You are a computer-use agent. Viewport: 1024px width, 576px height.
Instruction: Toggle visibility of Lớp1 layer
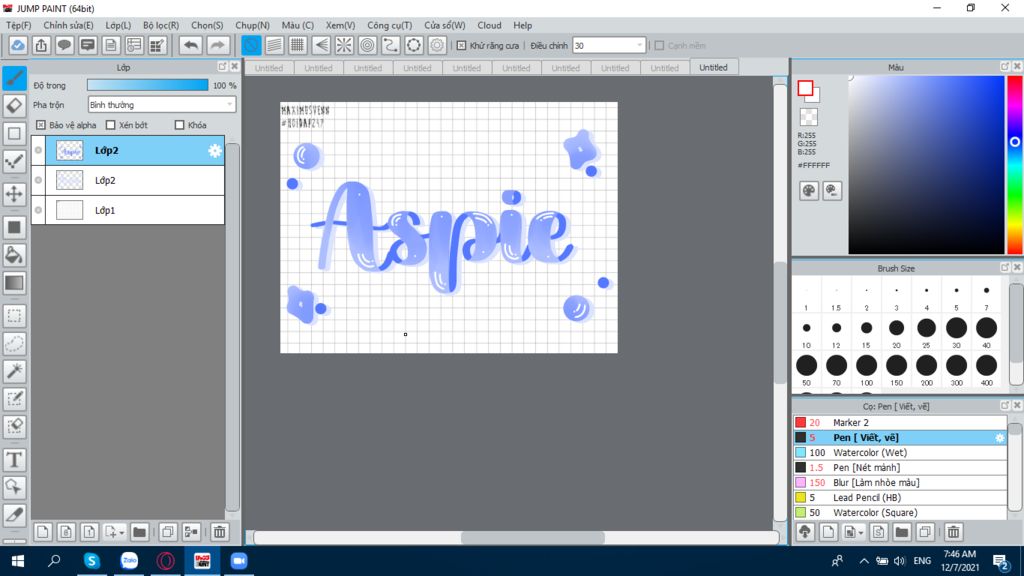(39, 210)
